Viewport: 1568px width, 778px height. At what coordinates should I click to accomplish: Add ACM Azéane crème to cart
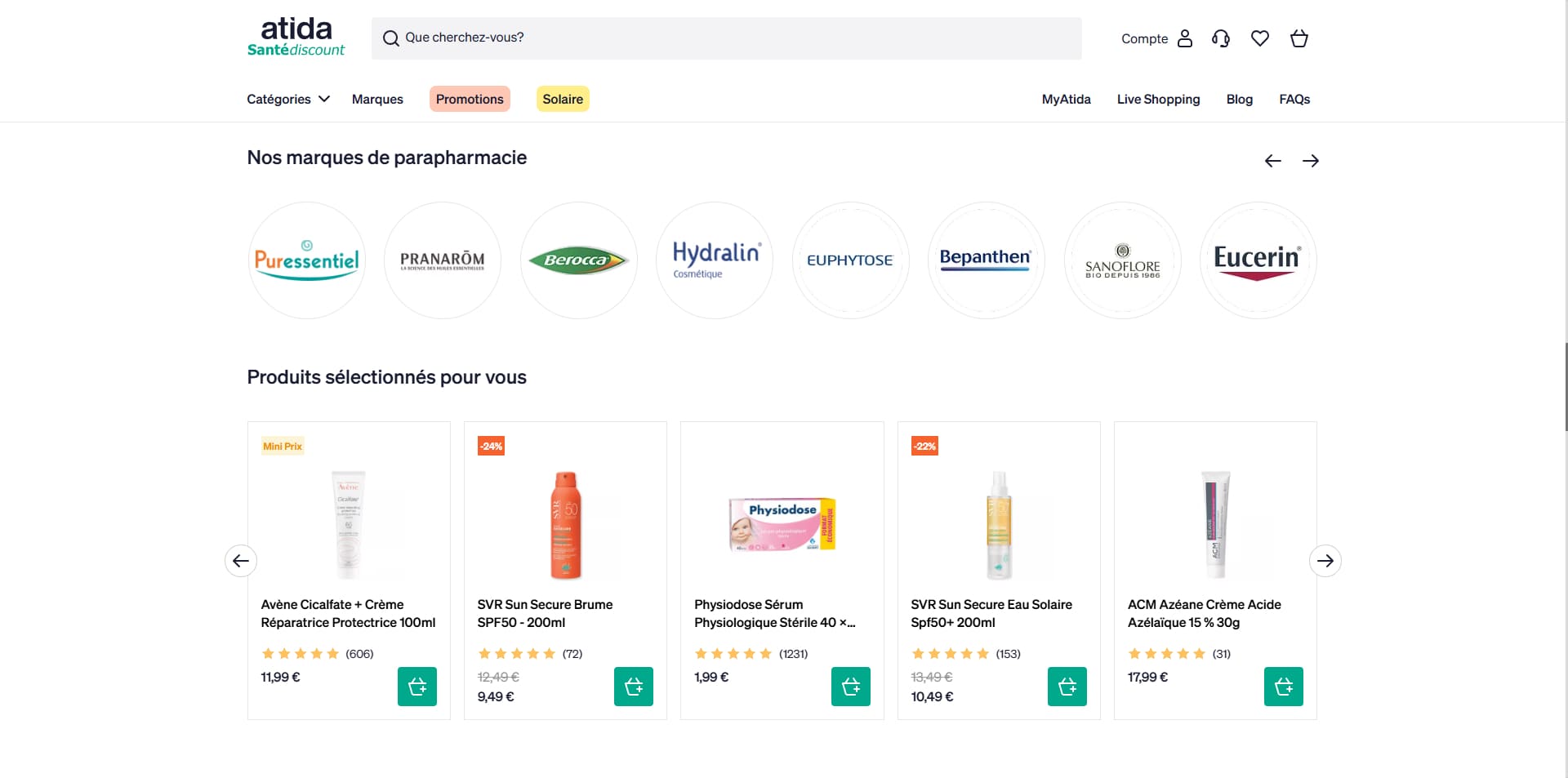(x=1284, y=687)
